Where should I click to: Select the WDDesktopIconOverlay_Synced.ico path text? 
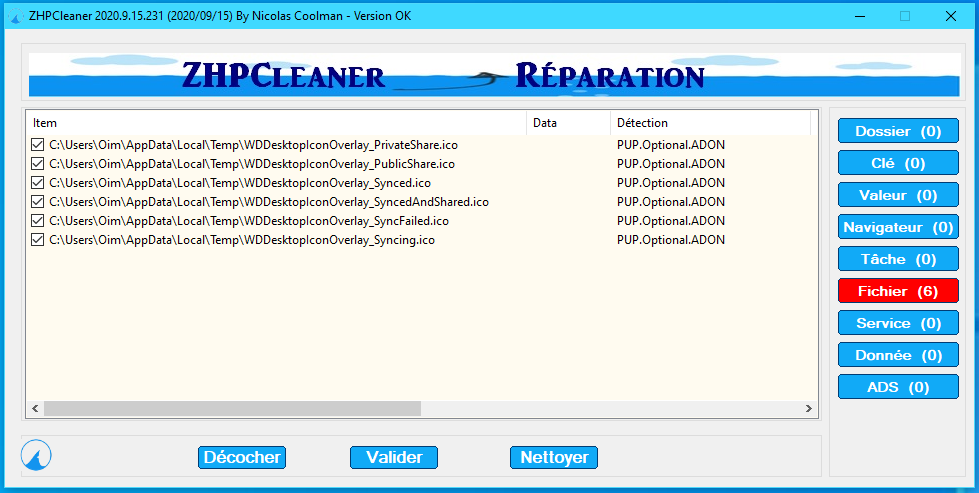click(240, 183)
